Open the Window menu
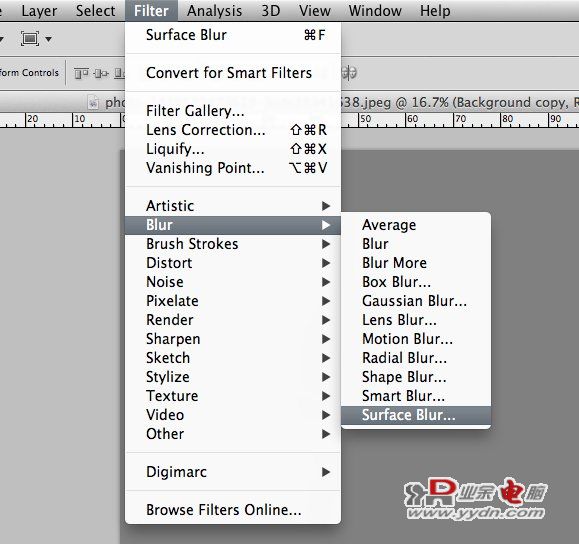579x544 pixels. point(375,11)
